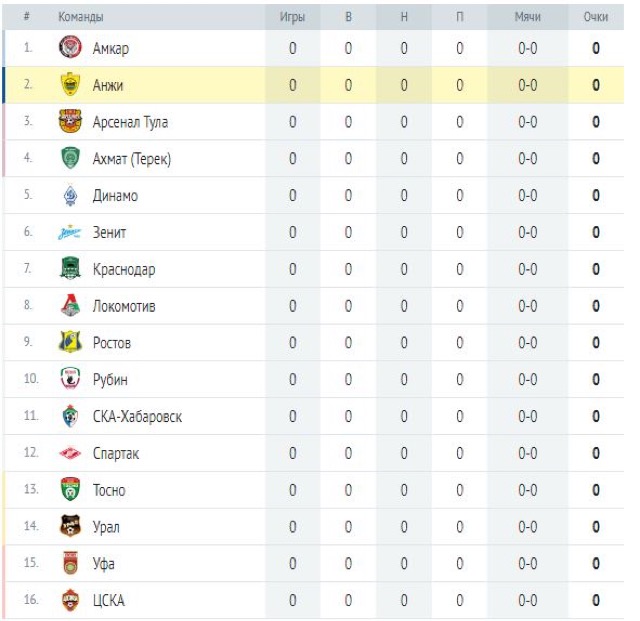Viewport: 640px width, 621px height.
Task: Sort table by Очки column header
Action: pos(595,18)
